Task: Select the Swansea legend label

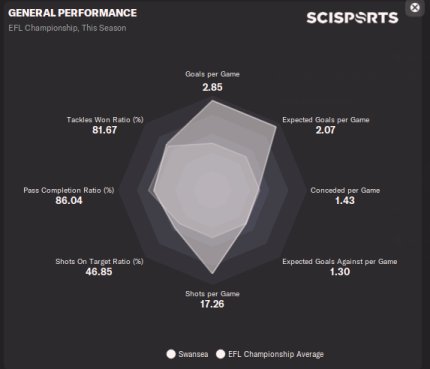Action: click(x=193, y=354)
